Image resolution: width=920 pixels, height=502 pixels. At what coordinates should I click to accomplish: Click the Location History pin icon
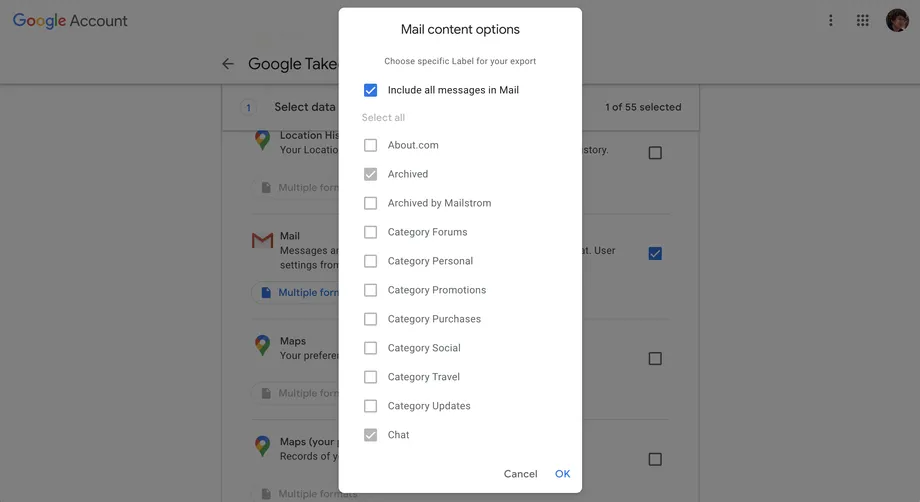(x=262, y=140)
